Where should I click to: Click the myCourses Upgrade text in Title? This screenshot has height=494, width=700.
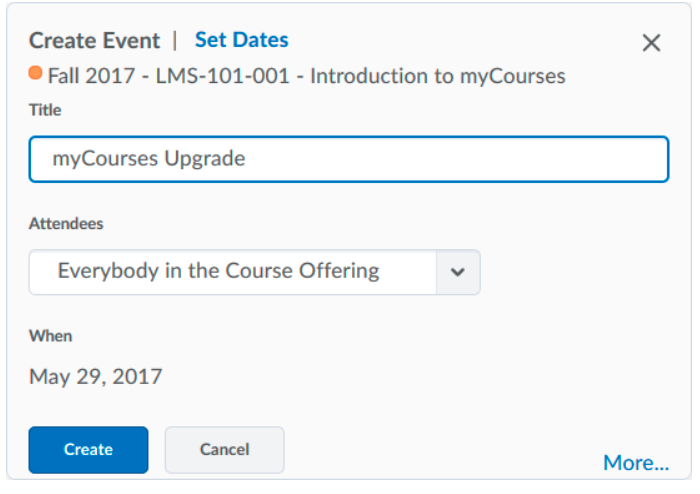coord(148,159)
